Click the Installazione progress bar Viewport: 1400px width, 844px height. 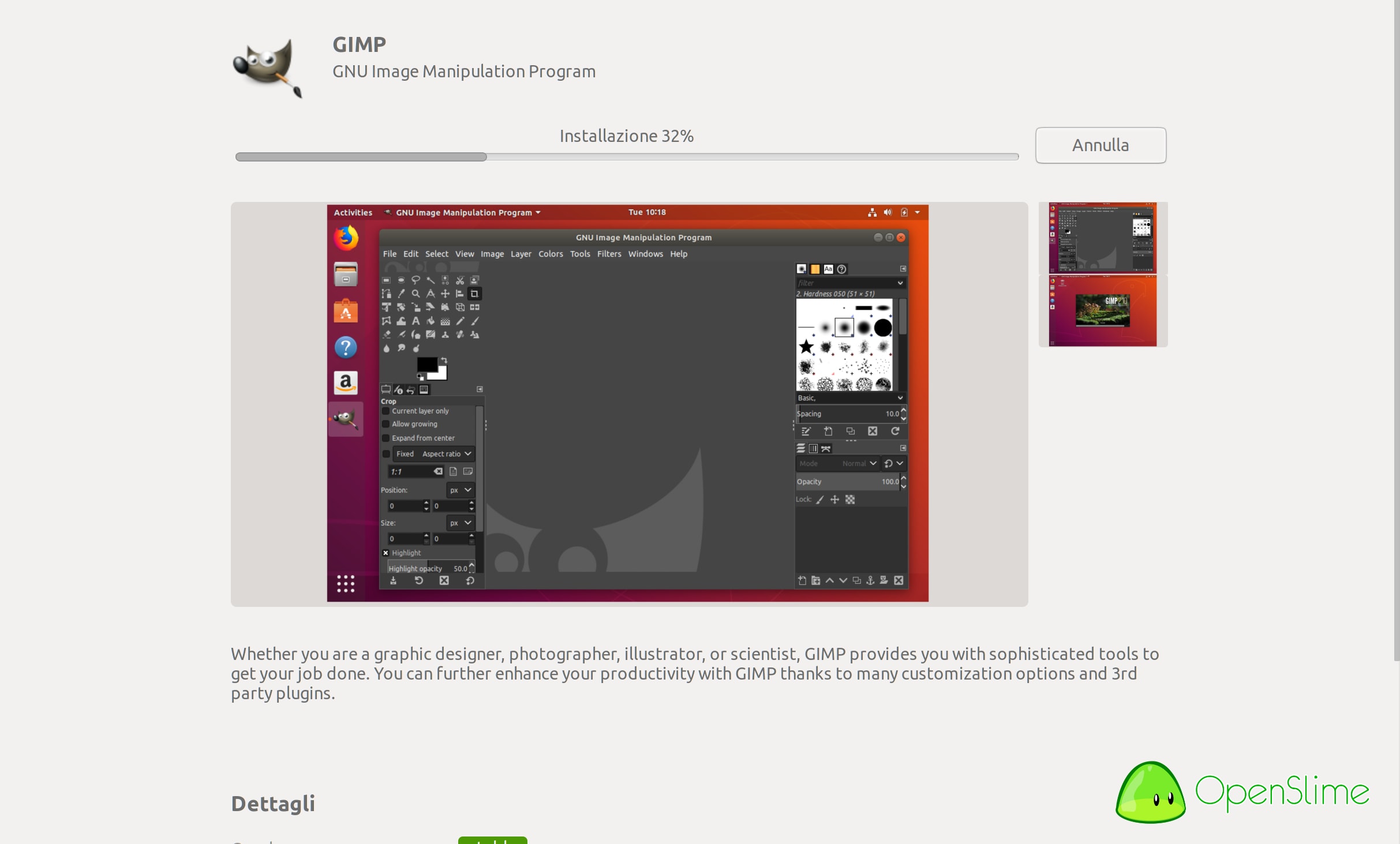[x=627, y=157]
